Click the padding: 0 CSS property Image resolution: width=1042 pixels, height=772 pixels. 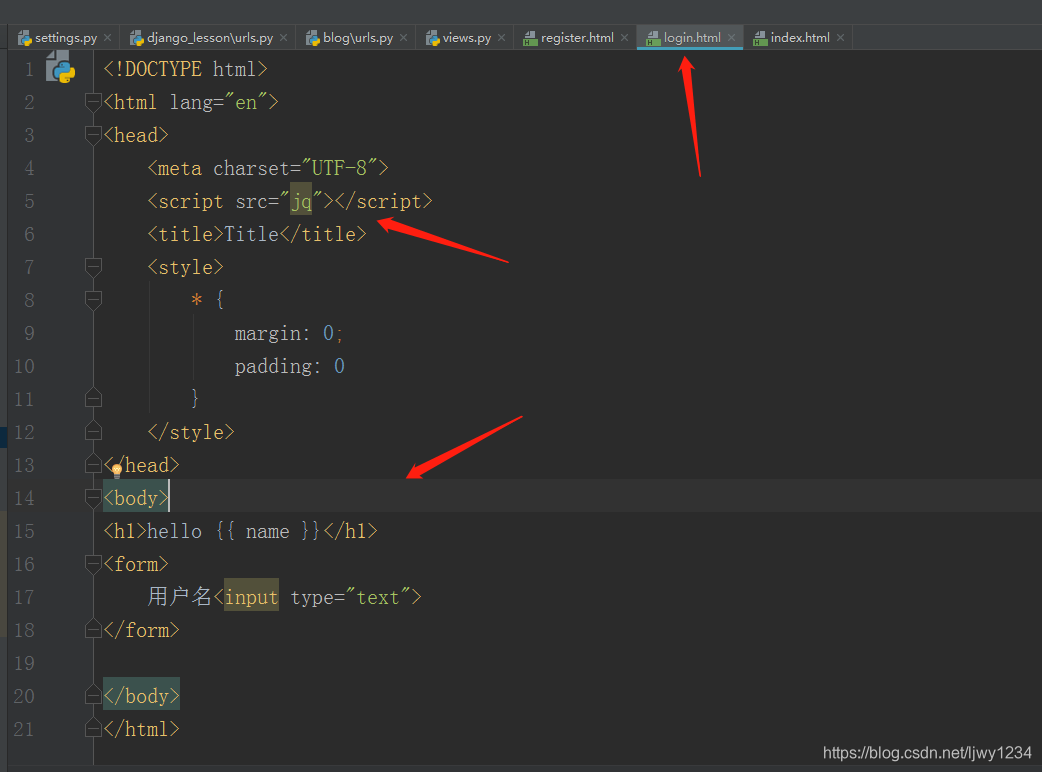click(290, 366)
